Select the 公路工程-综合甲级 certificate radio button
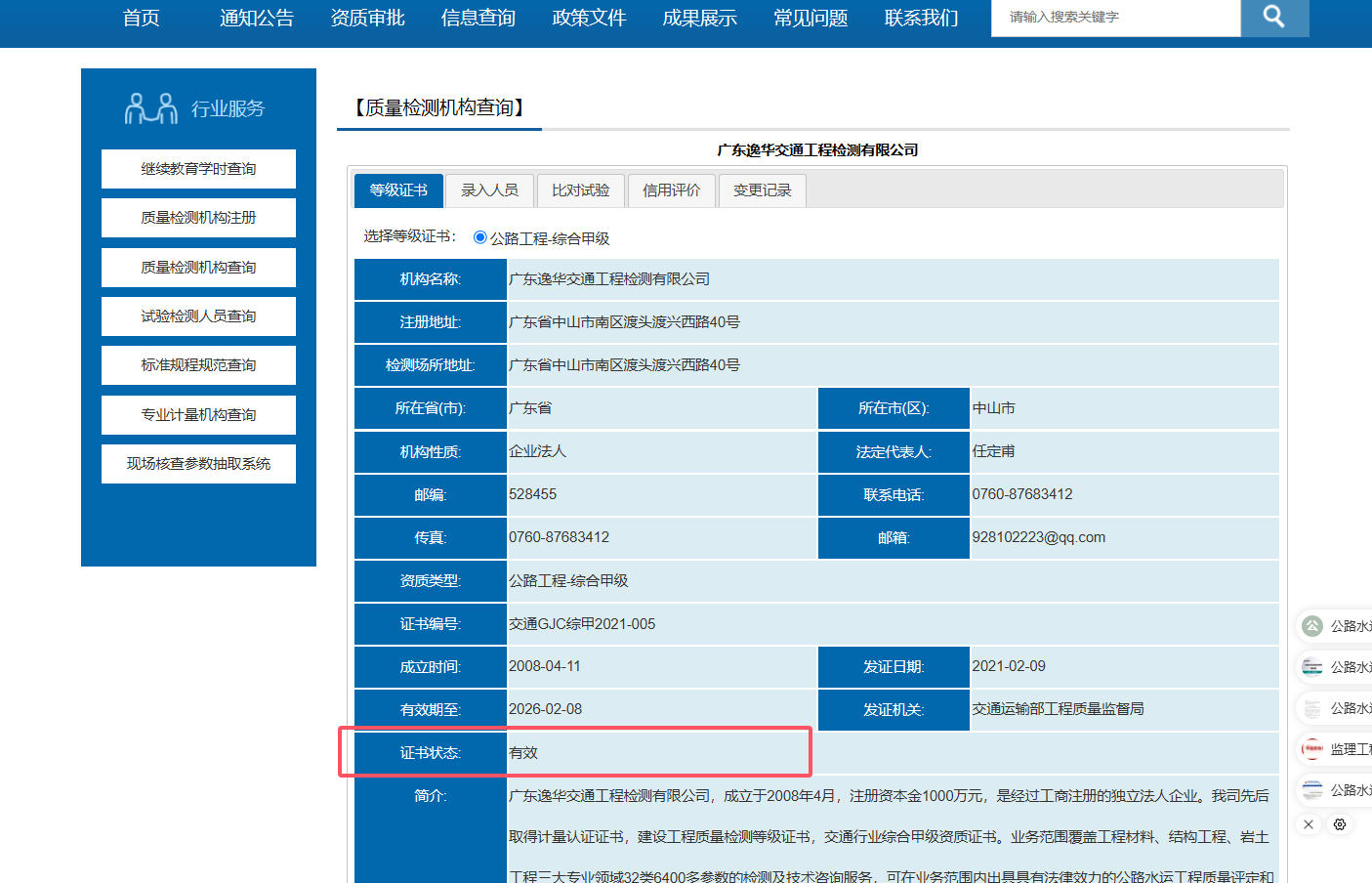 pos(479,237)
